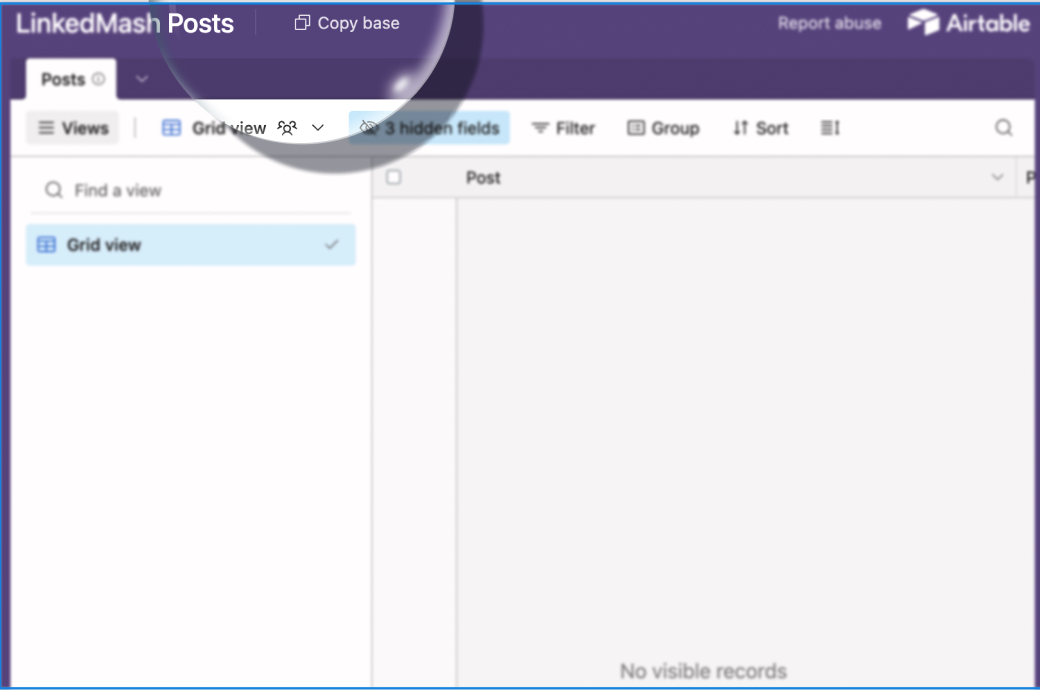Click the grid icon of sidebar Grid view
The image size is (1040, 690).
pos(46,245)
